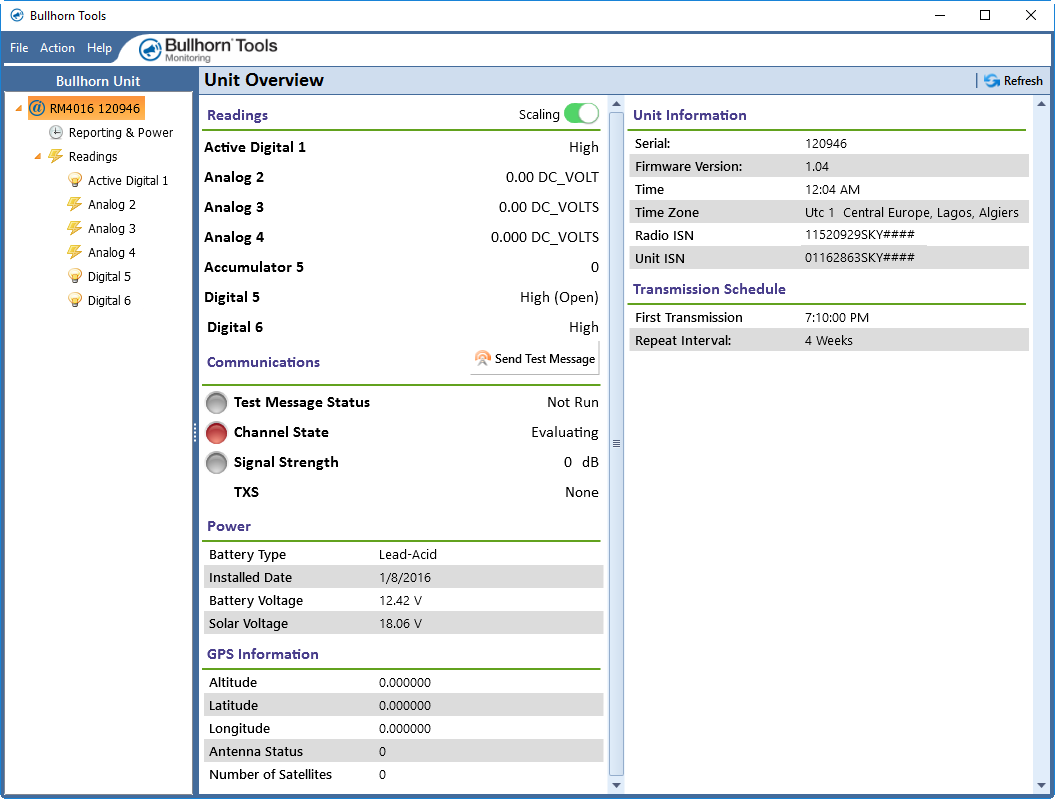Click the Bullhorn Tools logo icon in header
Screen dimensions: 1055x799
pos(150,49)
